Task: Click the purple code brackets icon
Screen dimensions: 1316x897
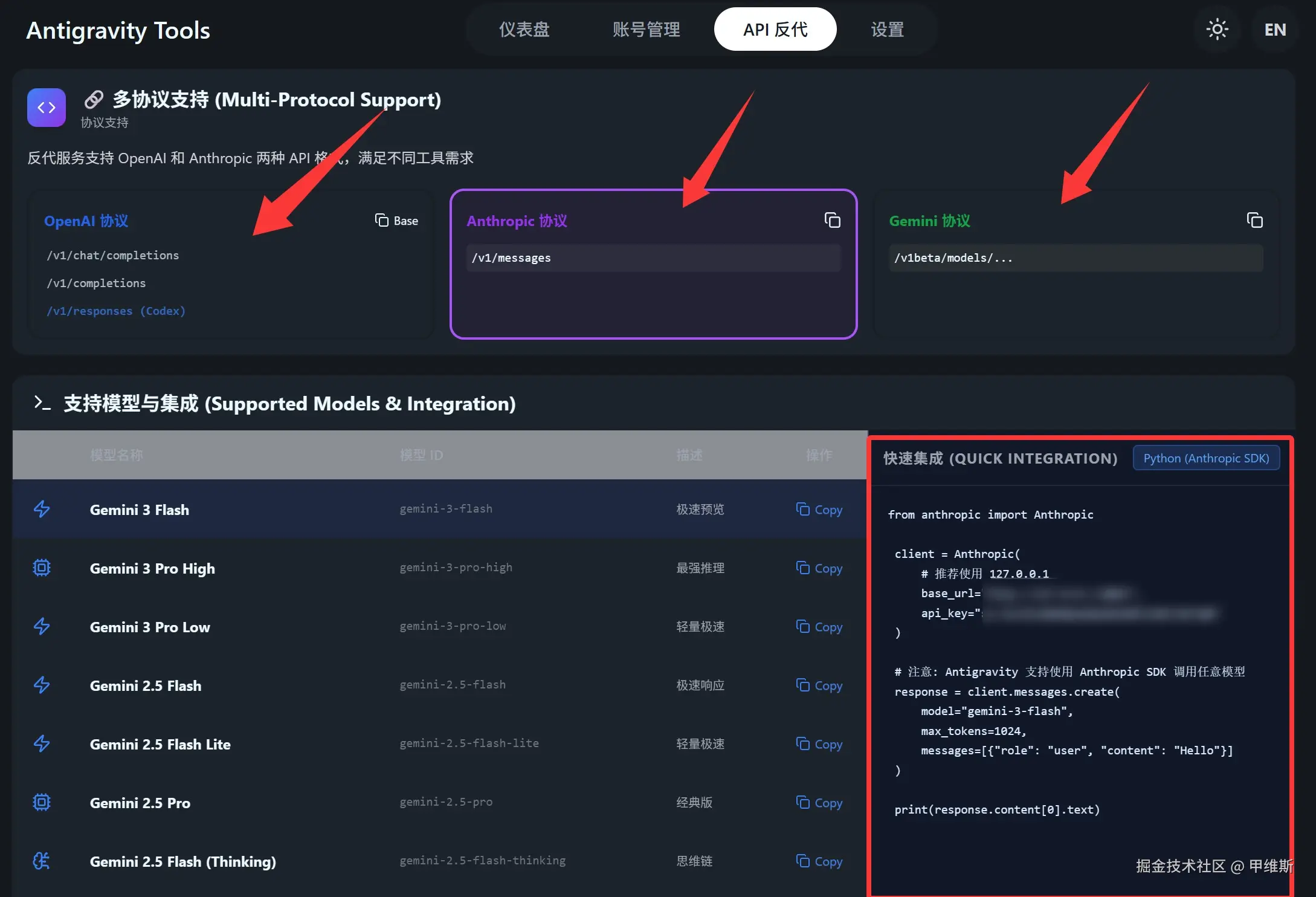Action: click(x=47, y=108)
